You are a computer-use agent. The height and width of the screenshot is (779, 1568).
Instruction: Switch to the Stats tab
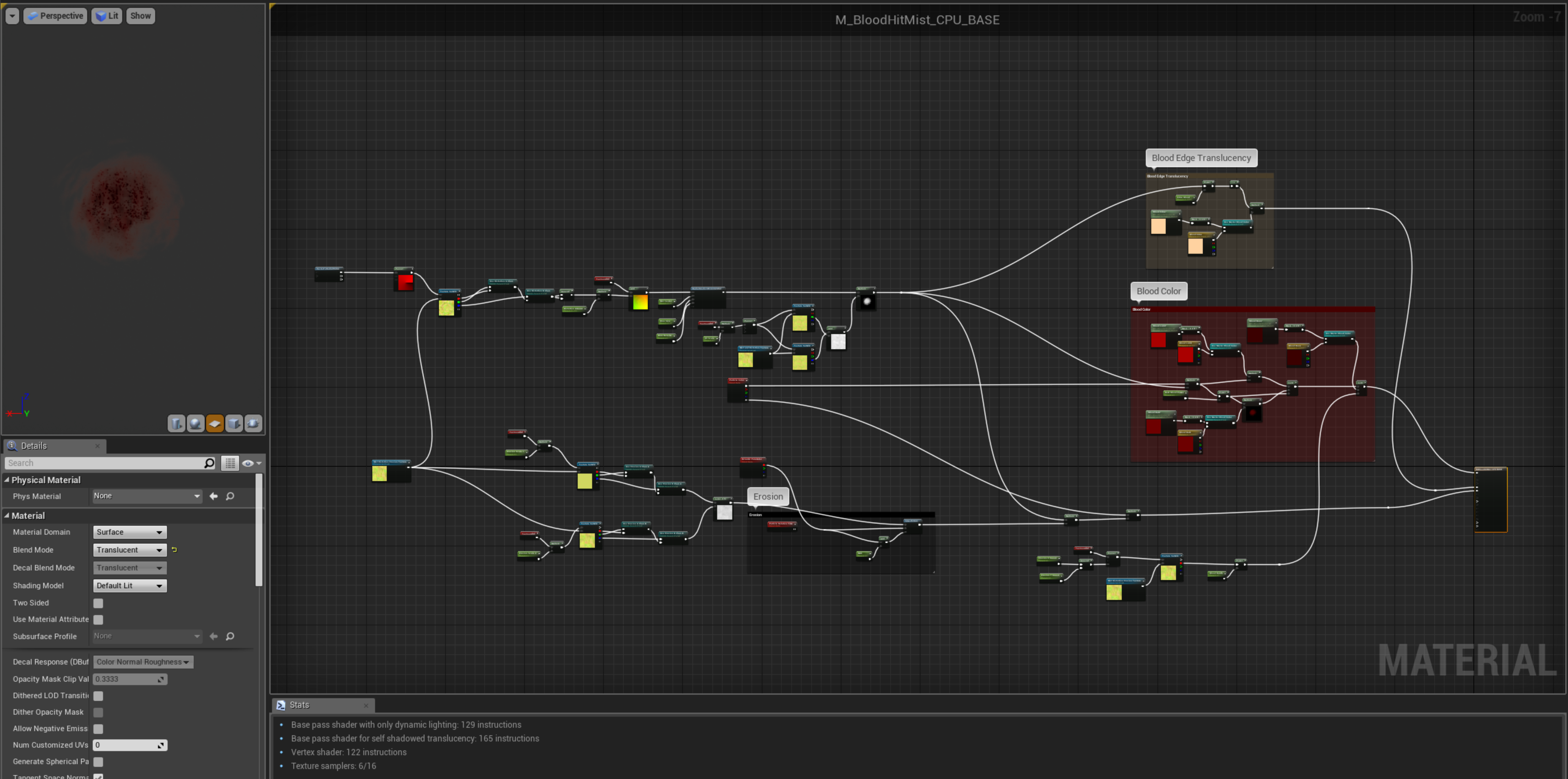[x=299, y=705]
